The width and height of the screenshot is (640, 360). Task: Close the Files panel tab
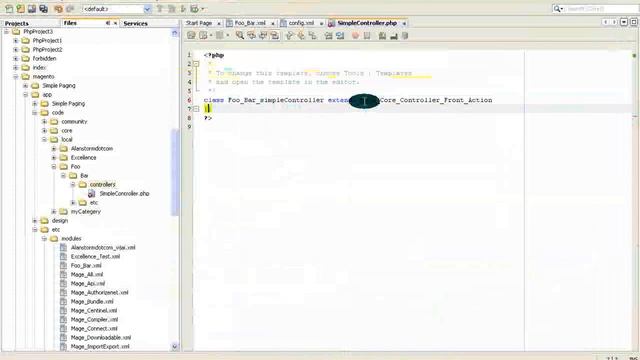[115, 23]
